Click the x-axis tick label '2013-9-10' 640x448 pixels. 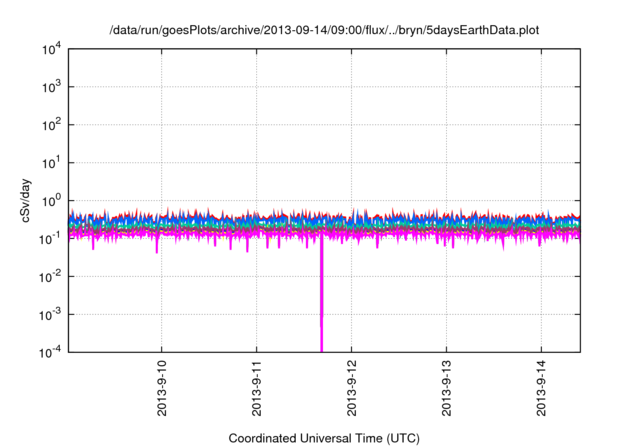tap(162, 388)
